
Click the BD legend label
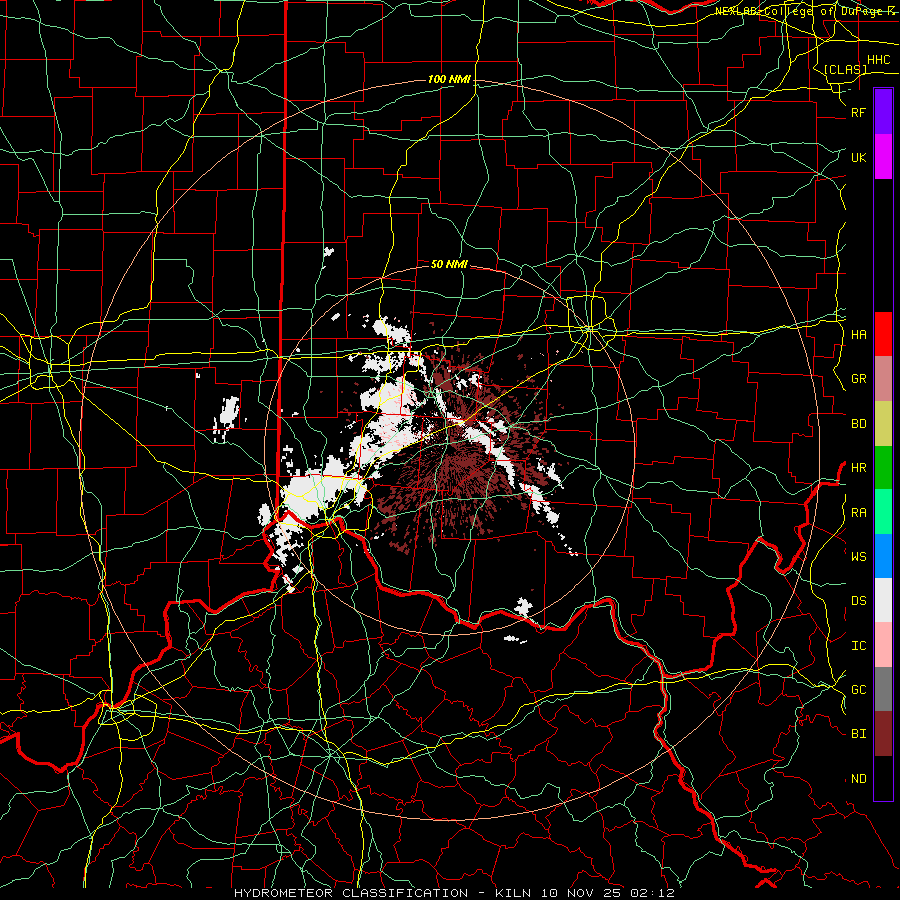pos(858,424)
